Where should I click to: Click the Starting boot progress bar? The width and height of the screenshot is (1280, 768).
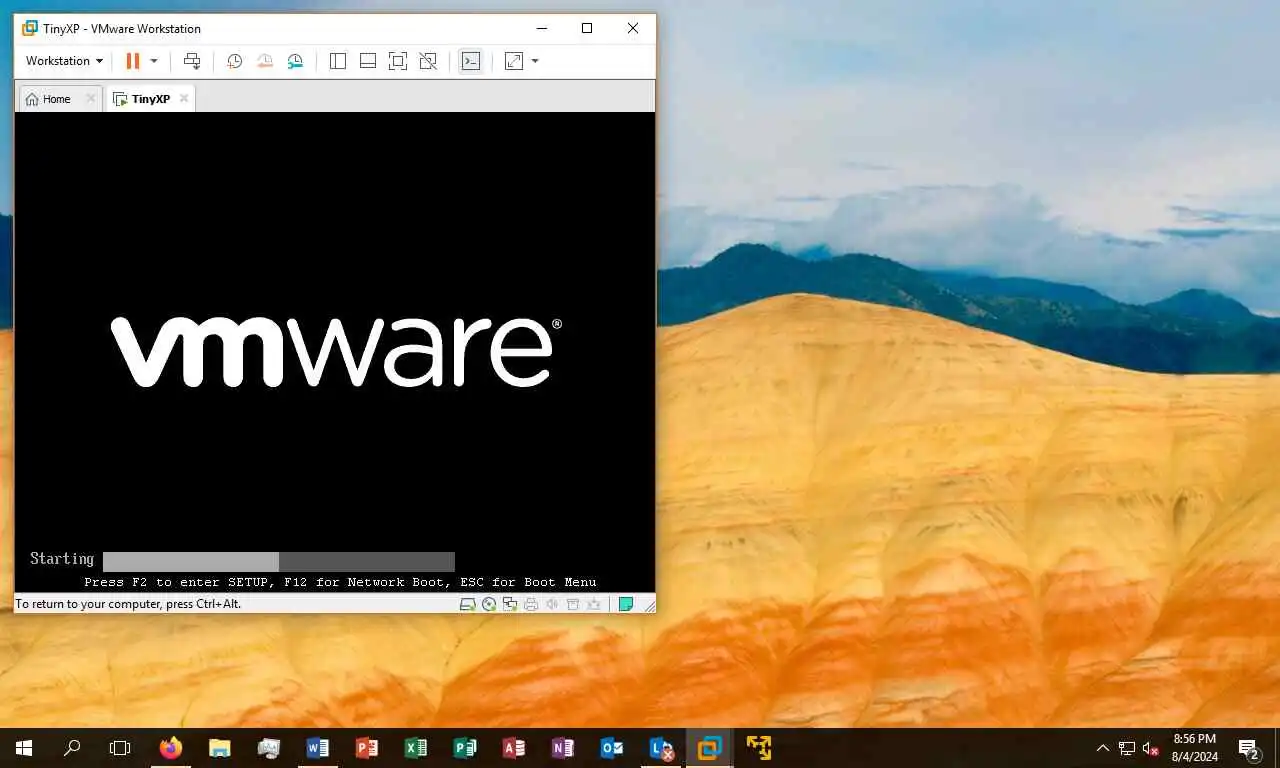(279, 562)
